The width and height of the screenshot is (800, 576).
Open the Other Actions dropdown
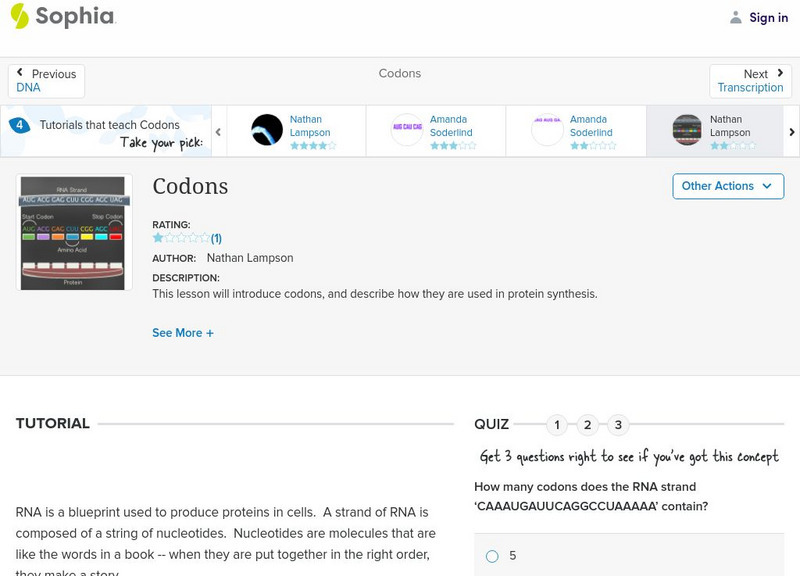pos(727,186)
